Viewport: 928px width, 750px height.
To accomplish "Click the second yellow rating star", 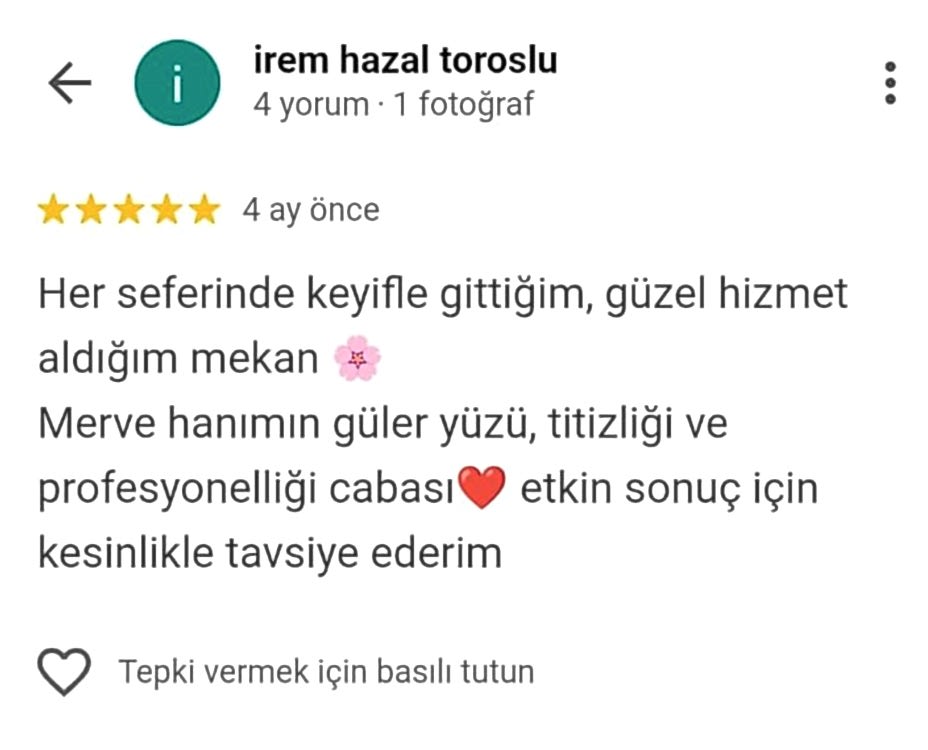I will (x=91, y=210).
